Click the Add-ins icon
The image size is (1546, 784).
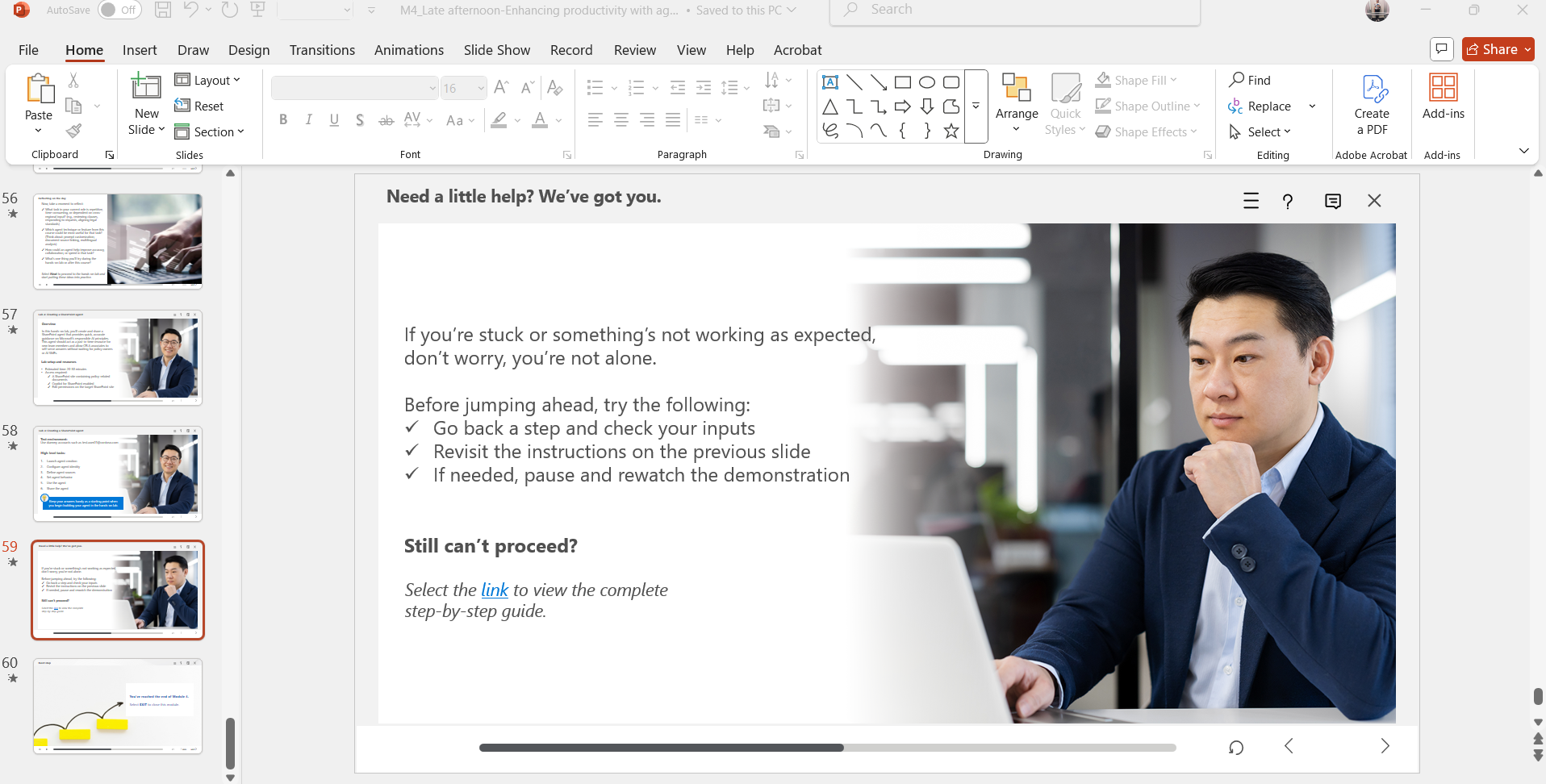1444,87
